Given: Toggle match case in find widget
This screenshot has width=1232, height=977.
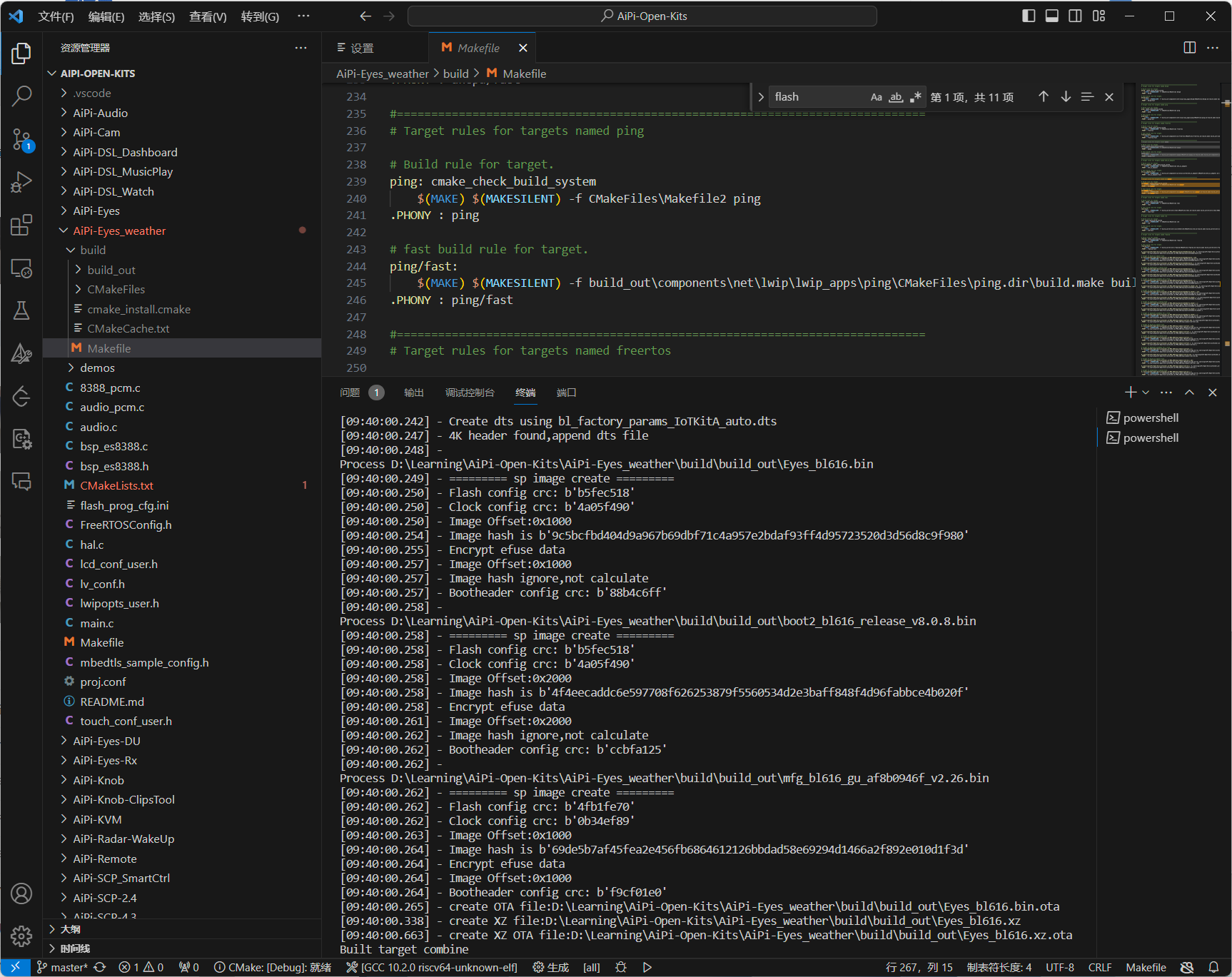Looking at the screenshot, I should [877, 97].
